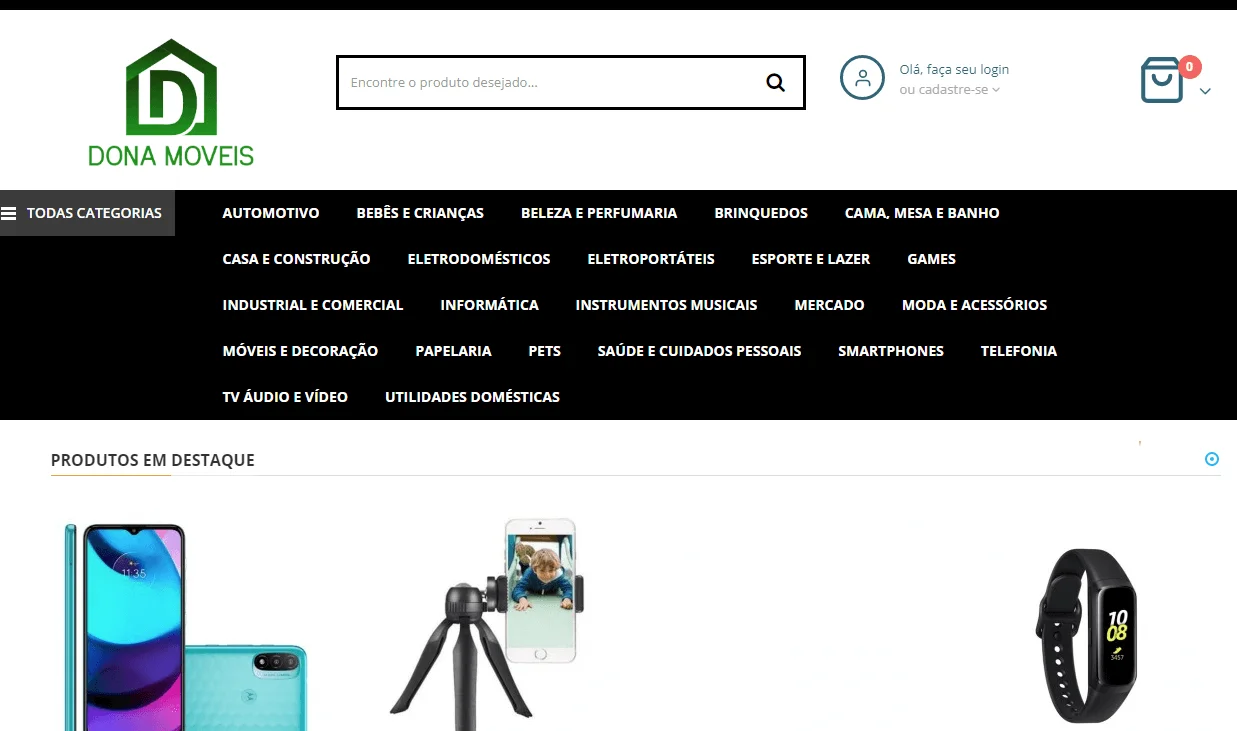Expand the 'ou cadastre-se' dropdown
1237x731 pixels.
point(949,90)
